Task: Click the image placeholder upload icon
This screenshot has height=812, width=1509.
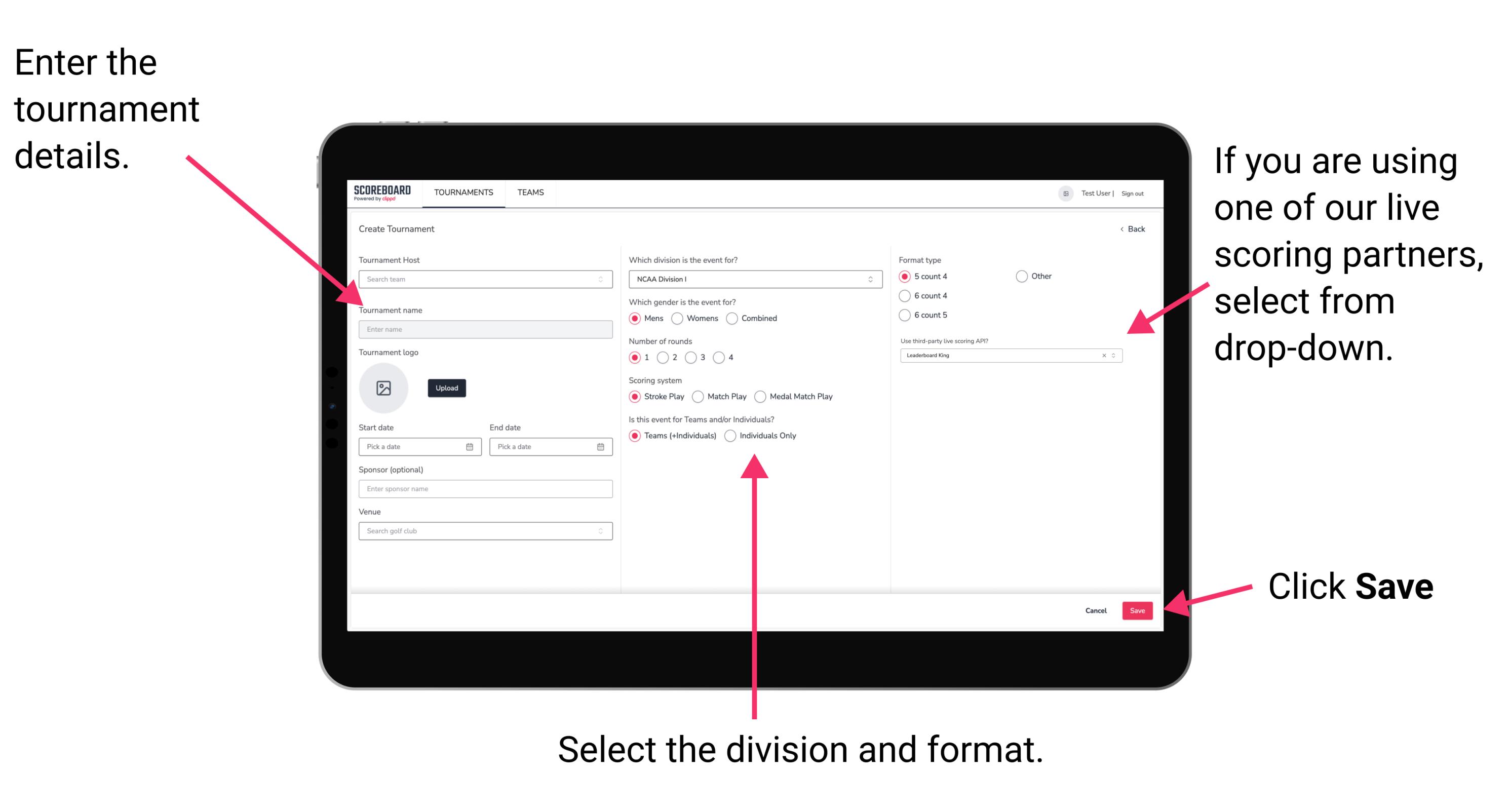Action: coord(384,388)
